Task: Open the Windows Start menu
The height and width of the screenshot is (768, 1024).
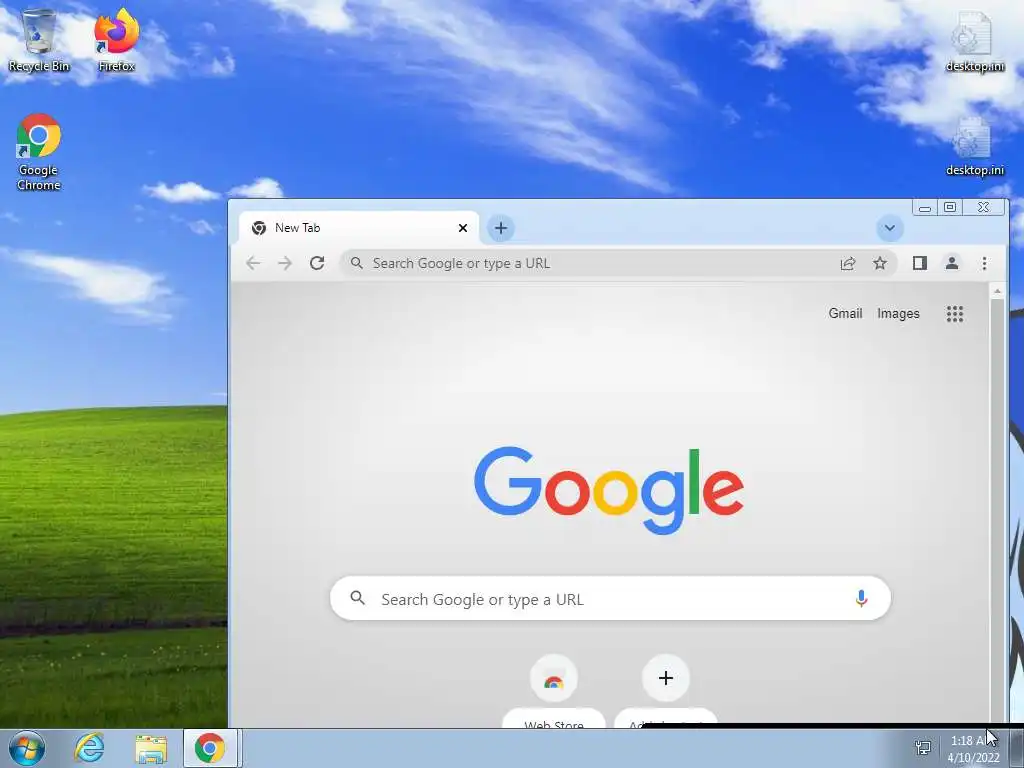Action: 27,748
